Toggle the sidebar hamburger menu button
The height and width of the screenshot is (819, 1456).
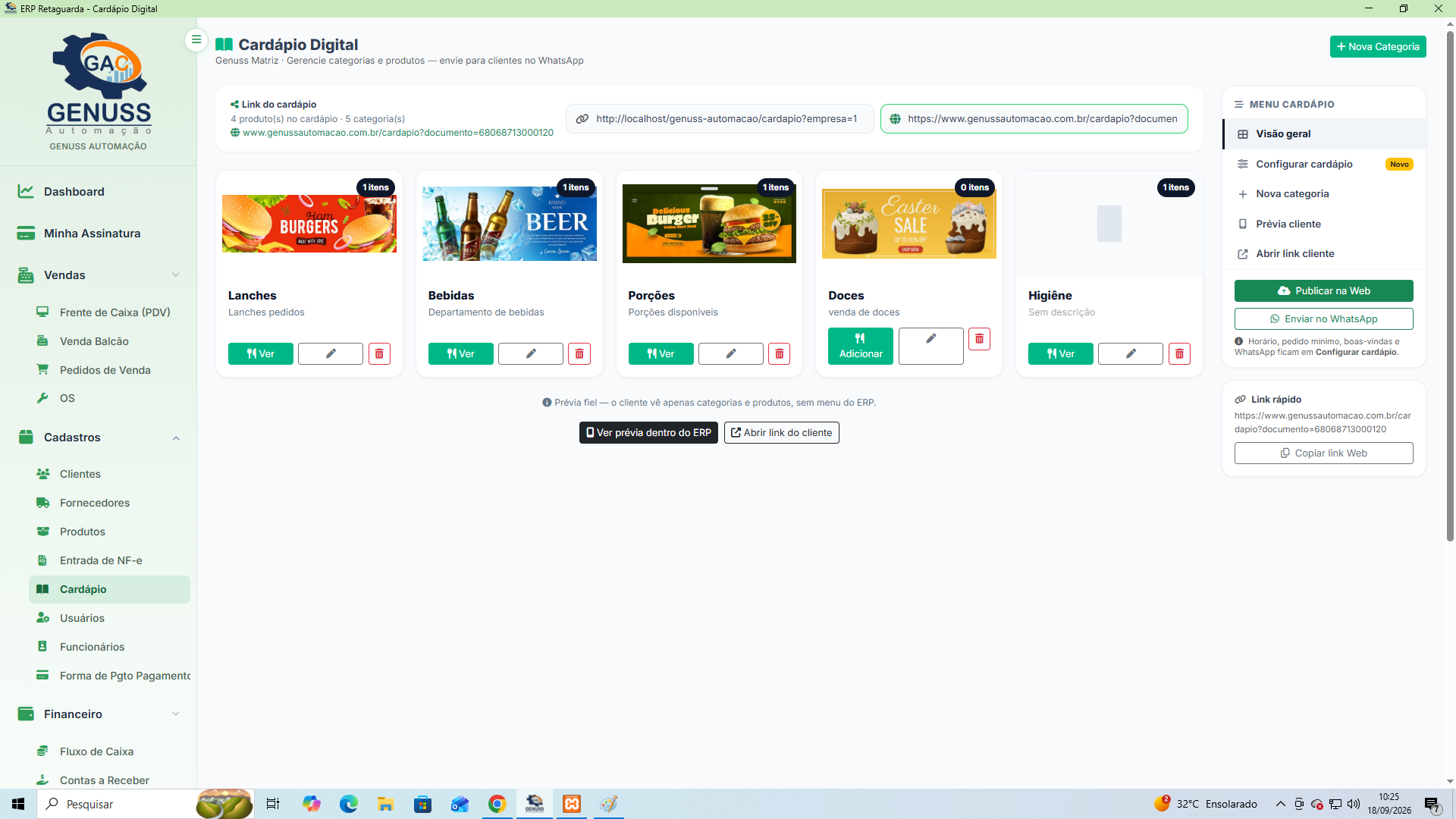196,39
